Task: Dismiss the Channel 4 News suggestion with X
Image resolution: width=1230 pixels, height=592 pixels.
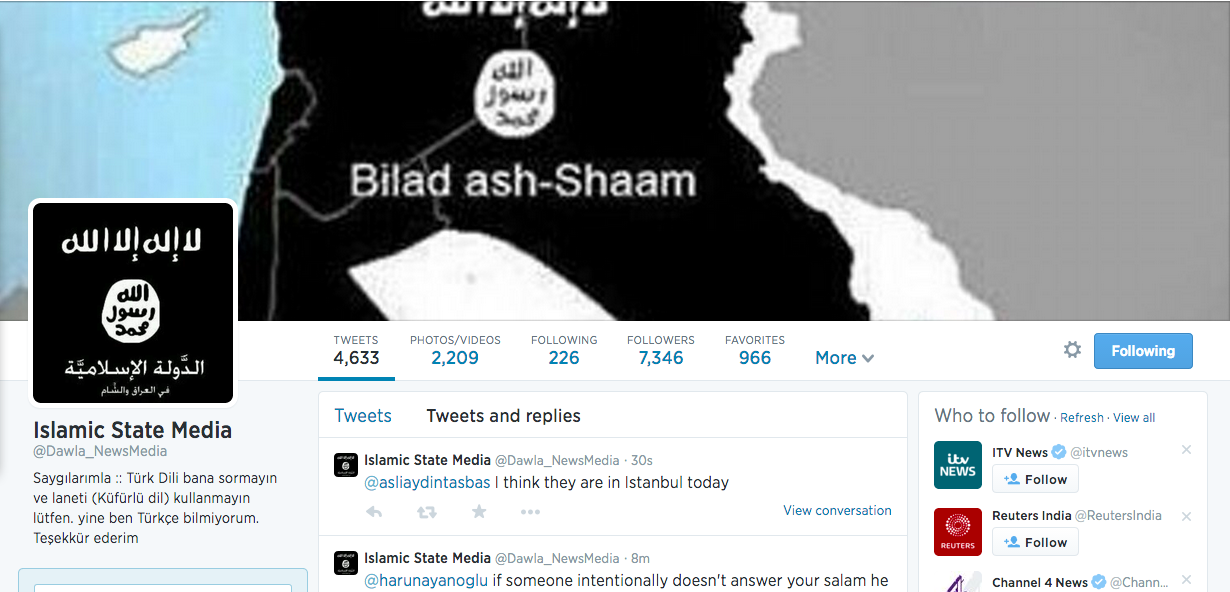Action: point(1186,580)
